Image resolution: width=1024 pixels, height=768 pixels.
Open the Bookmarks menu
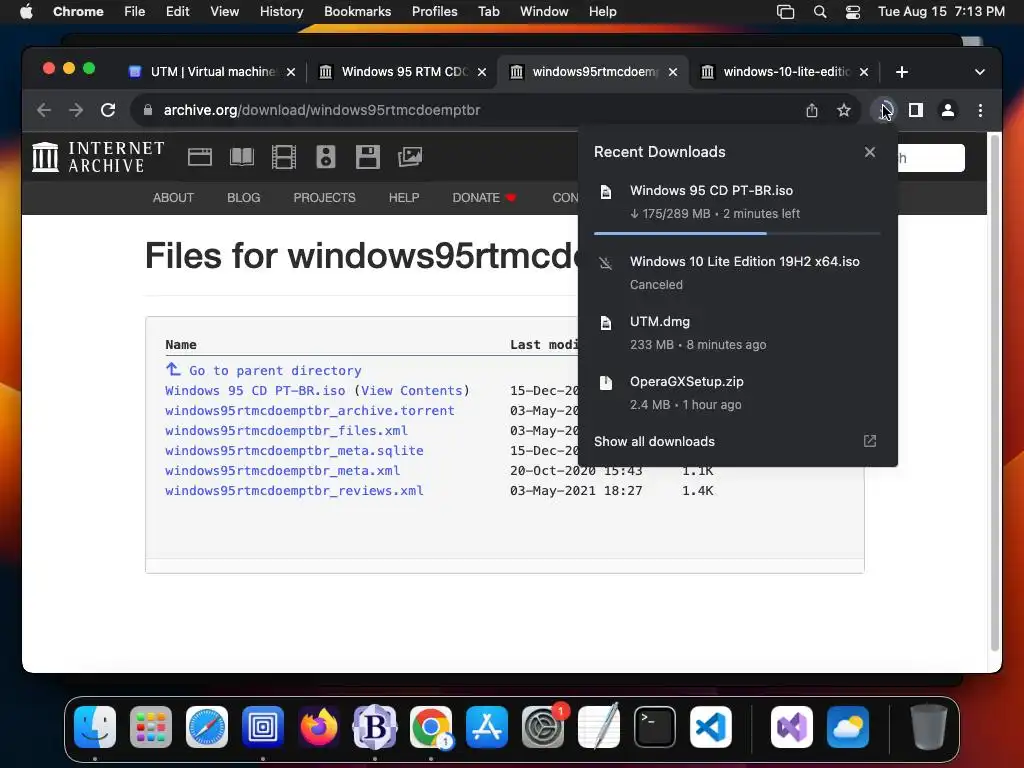[357, 12]
